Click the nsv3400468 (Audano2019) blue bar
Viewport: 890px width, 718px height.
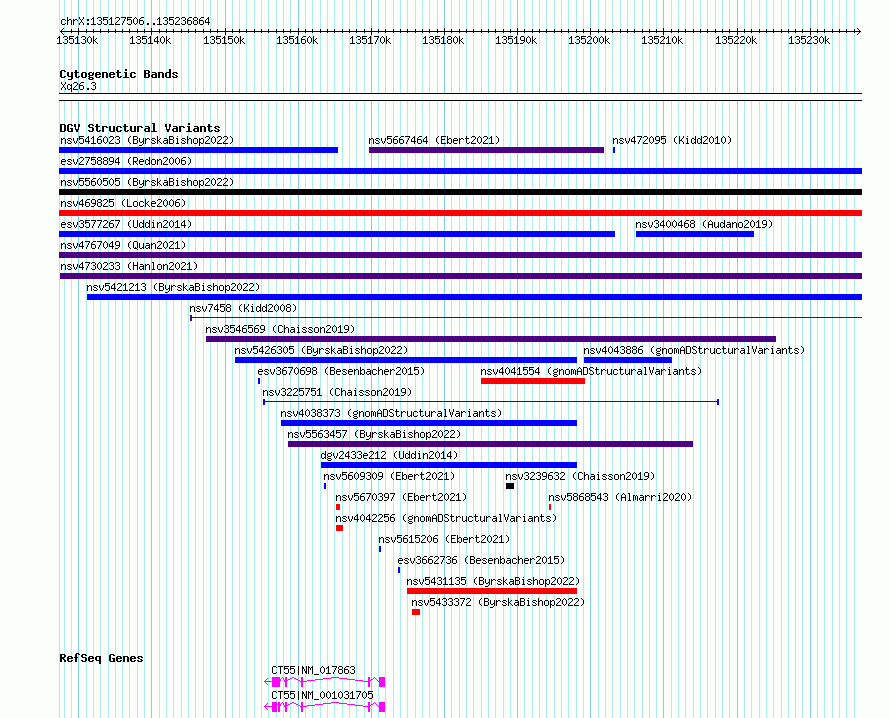coord(695,234)
